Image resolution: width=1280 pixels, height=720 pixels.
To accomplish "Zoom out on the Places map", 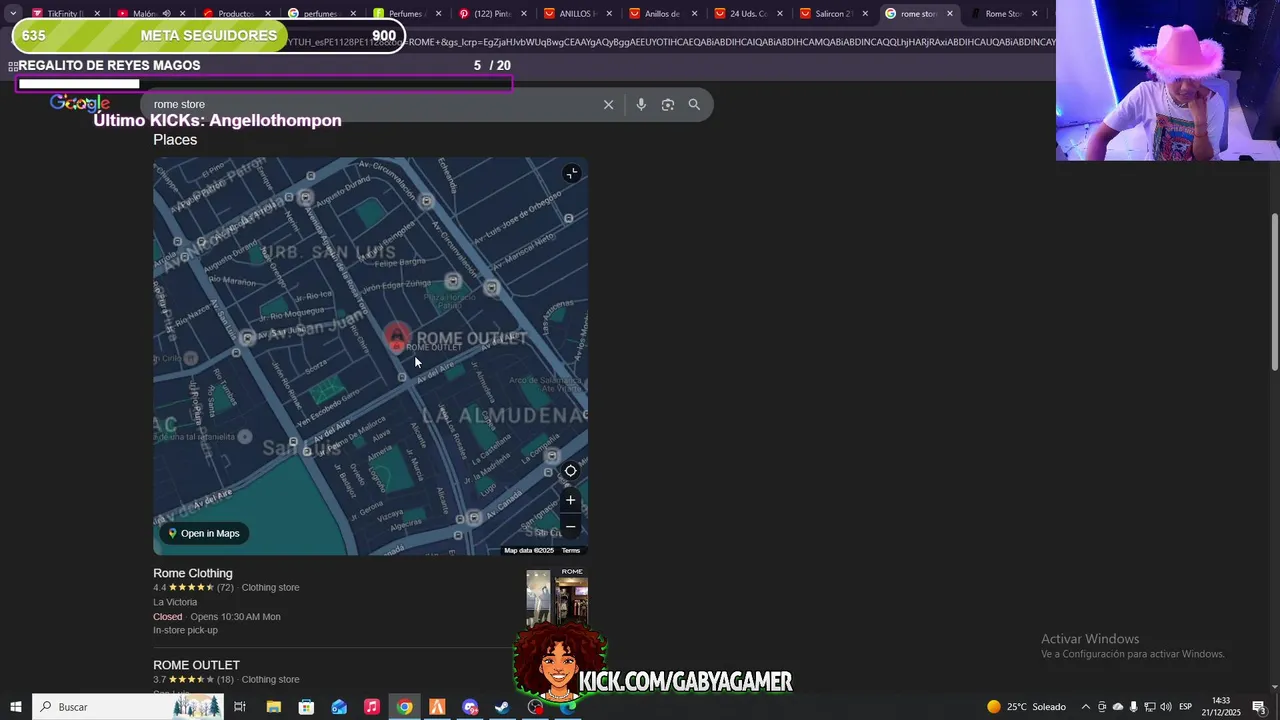I will click(x=570, y=526).
